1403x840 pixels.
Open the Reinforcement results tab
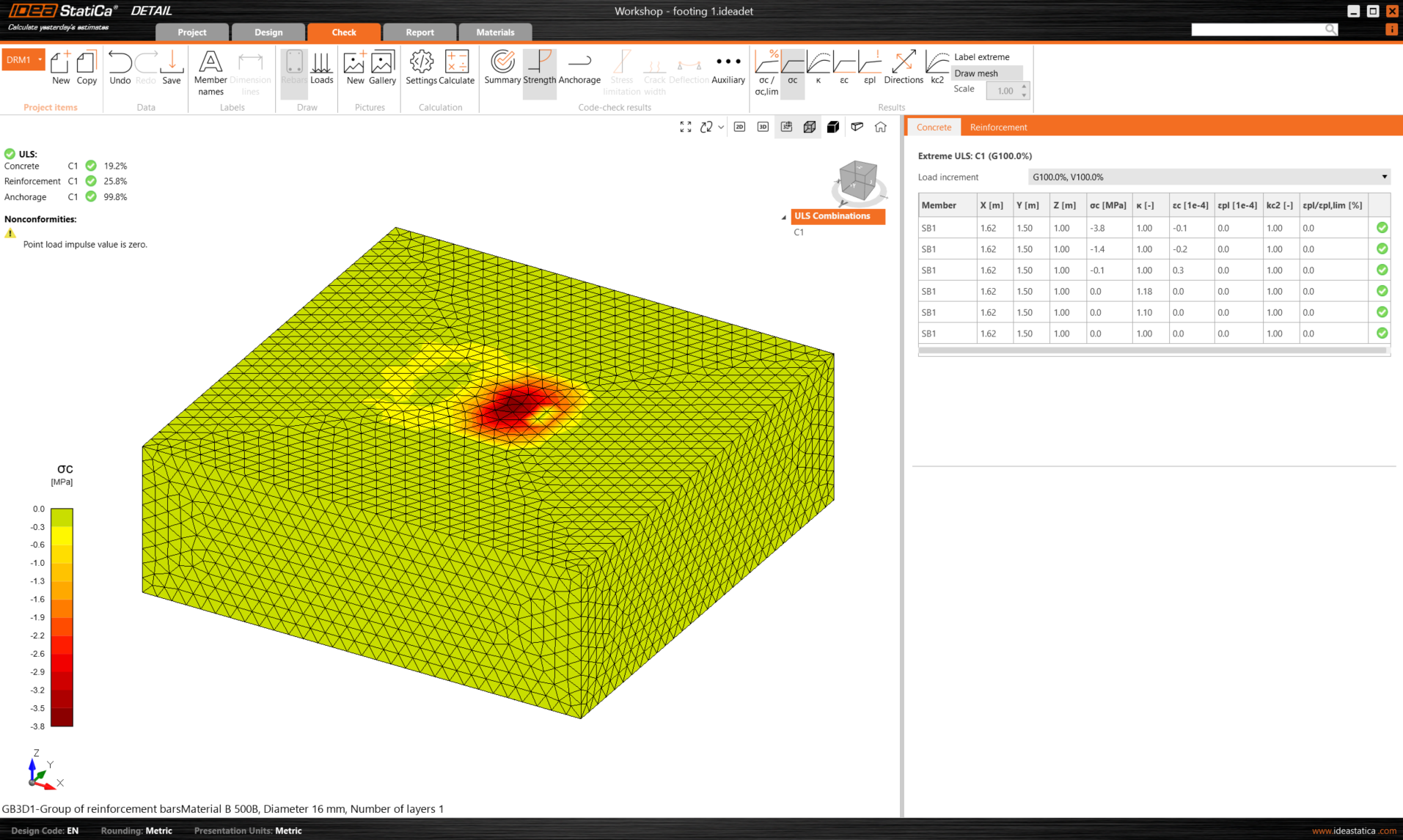click(x=998, y=127)
